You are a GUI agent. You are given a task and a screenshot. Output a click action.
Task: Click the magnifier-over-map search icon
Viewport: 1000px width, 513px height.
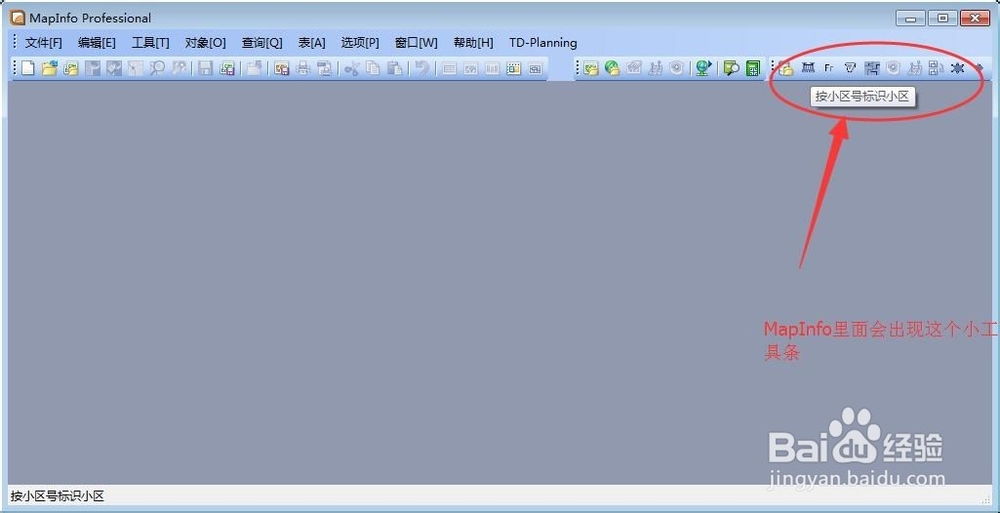click(x=731, y=68)
